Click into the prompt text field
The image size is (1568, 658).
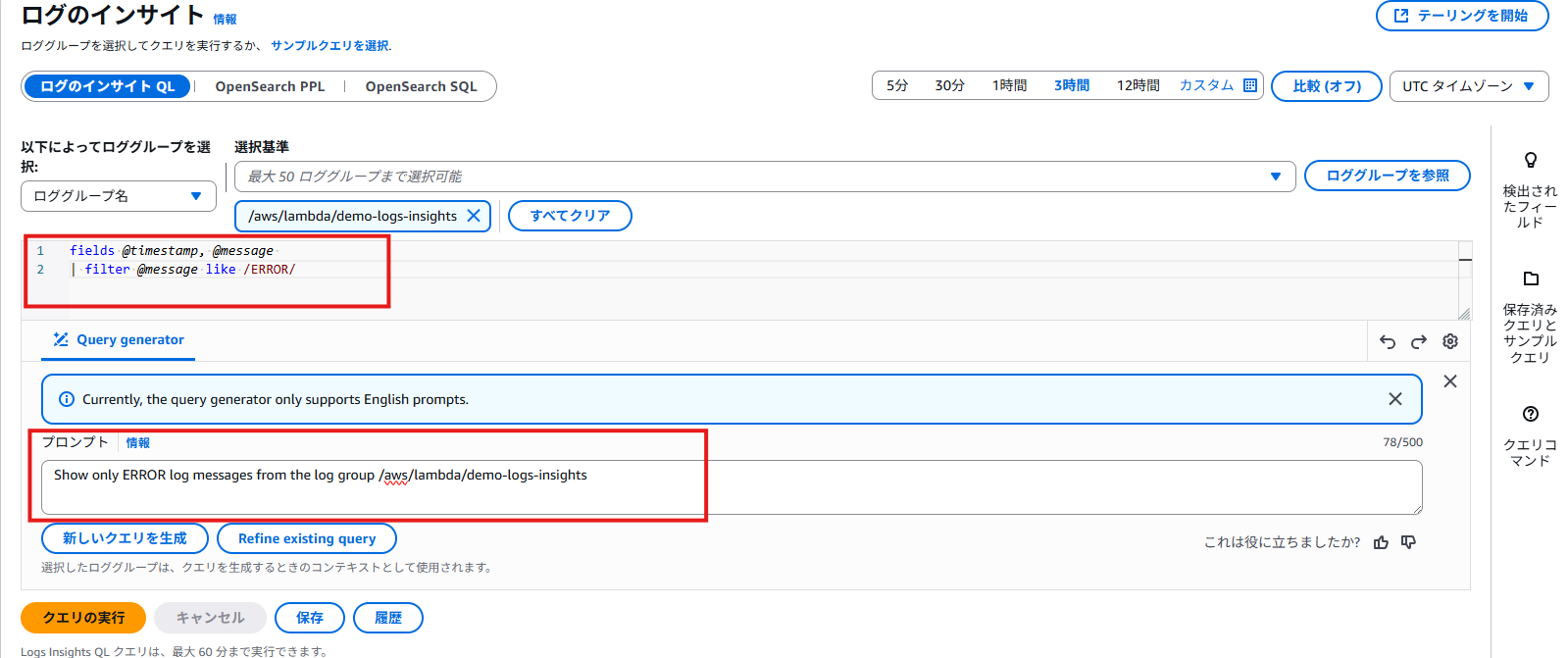click(731, 487)
